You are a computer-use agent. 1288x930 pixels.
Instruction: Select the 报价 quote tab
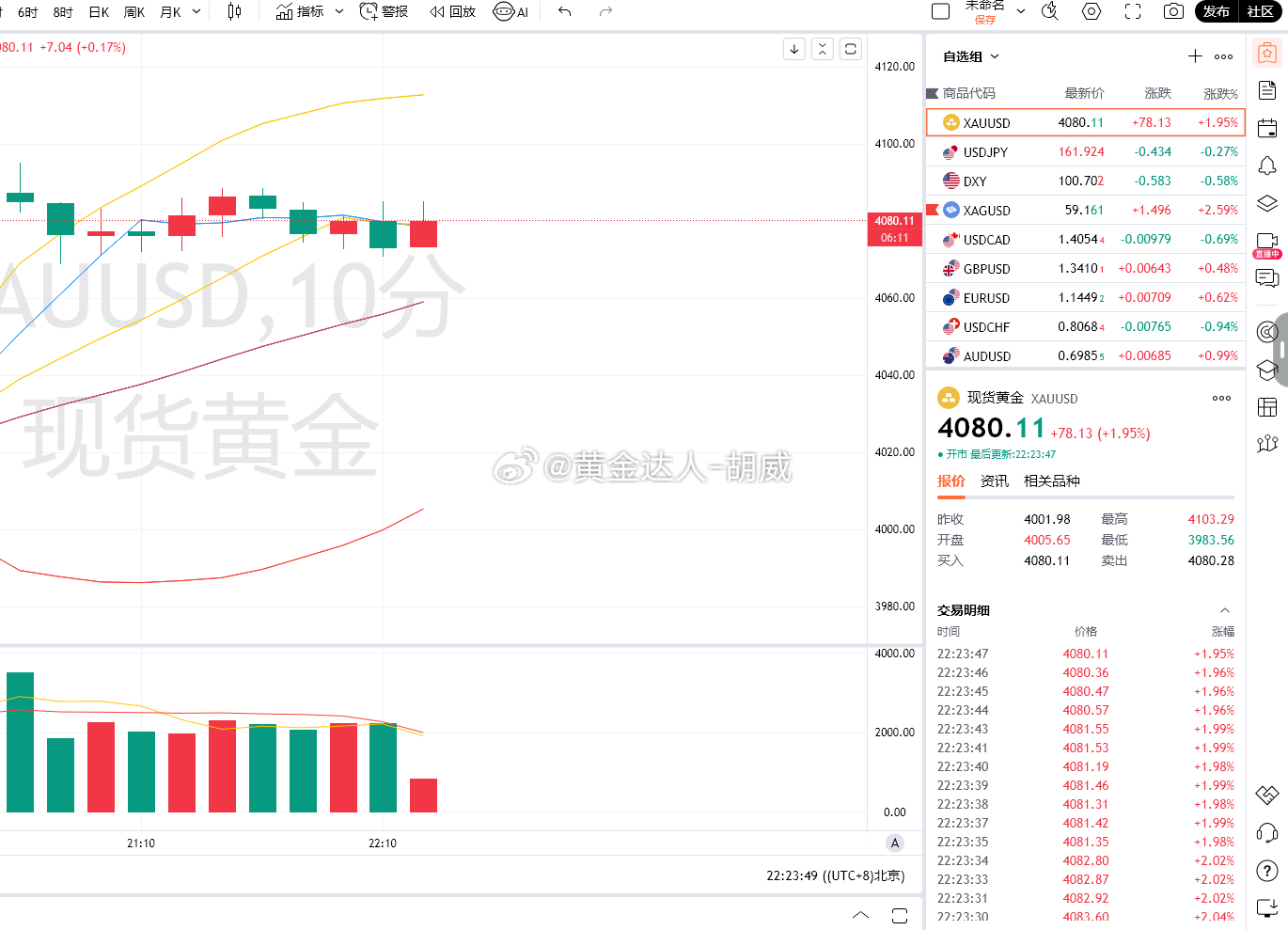951,481
